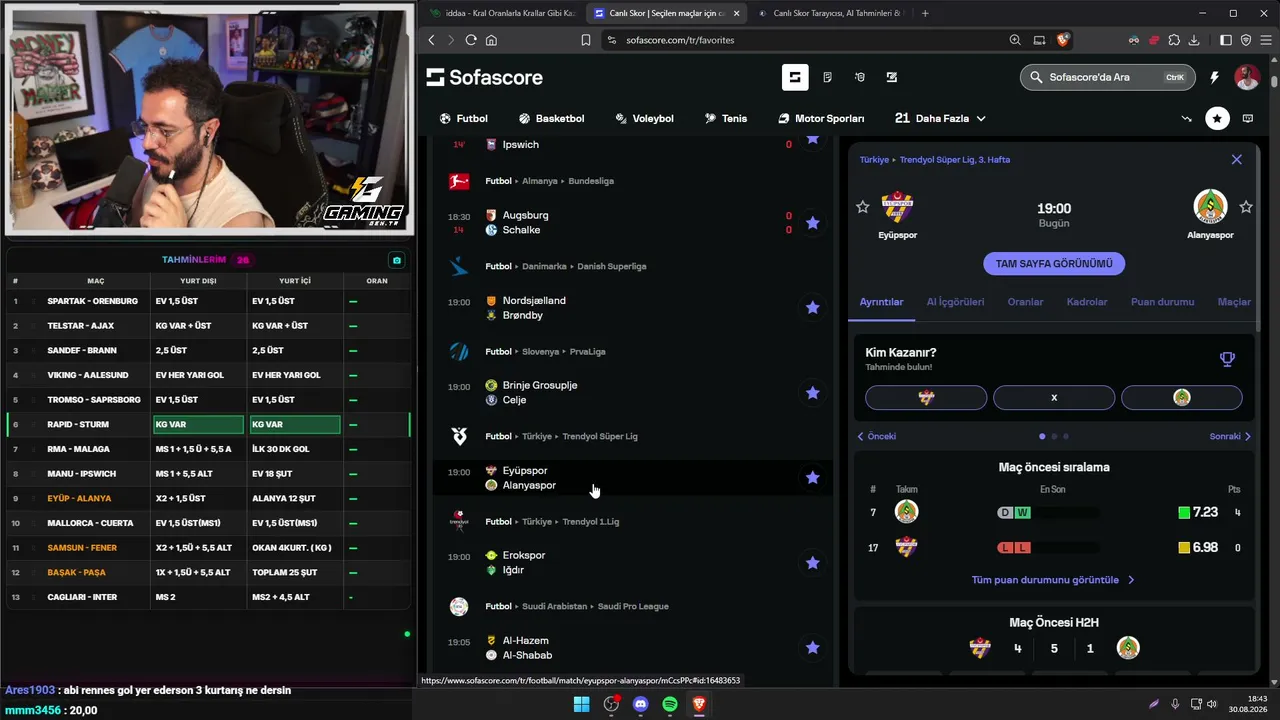
Task: Switch to Kadrolar tab
Action: coord(1087,302)
